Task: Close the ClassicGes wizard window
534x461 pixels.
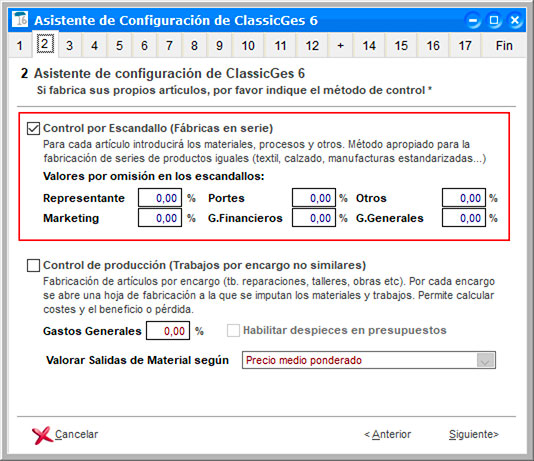Action: (515, 20)
